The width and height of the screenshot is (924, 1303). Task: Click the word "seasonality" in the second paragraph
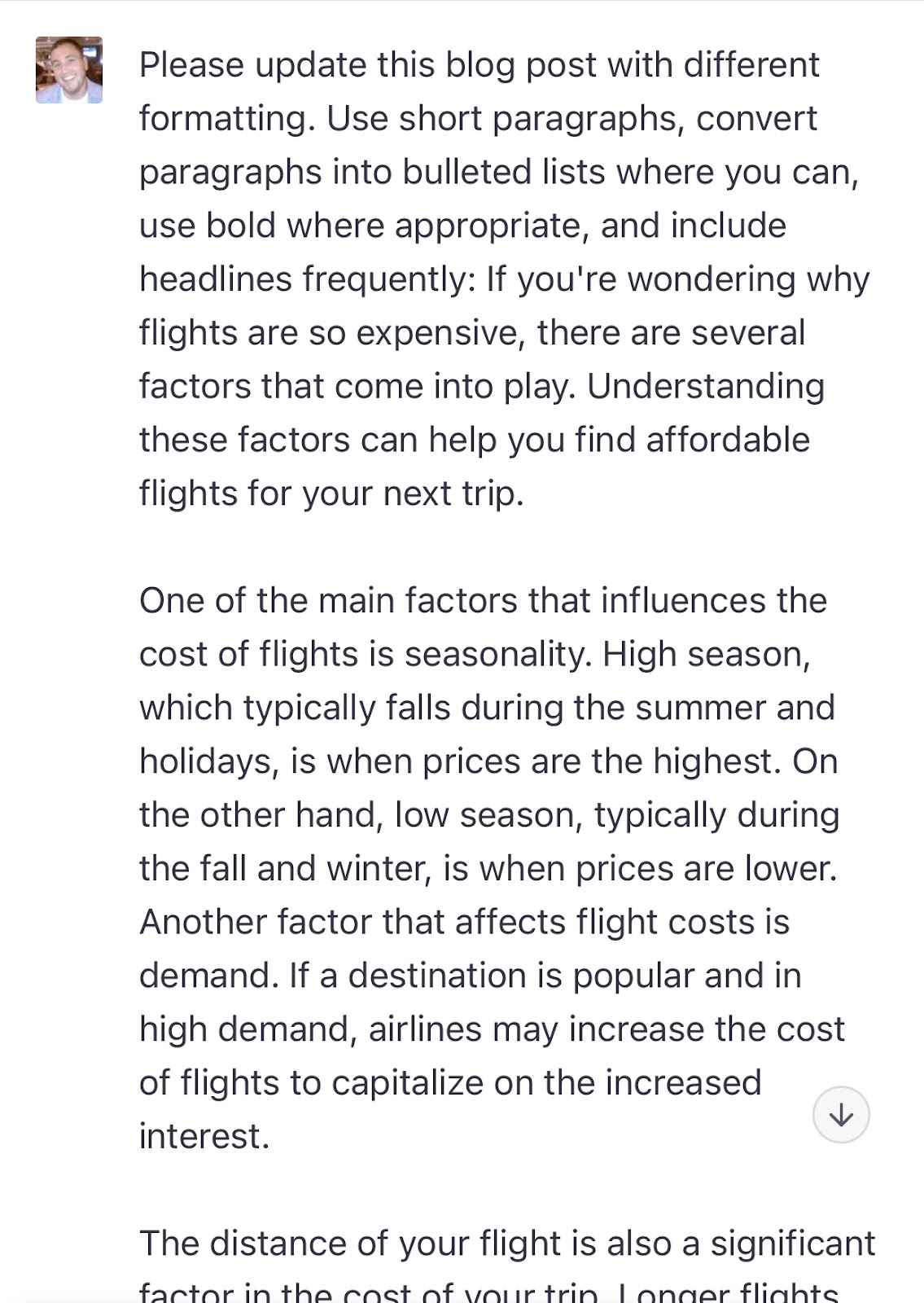497,655
